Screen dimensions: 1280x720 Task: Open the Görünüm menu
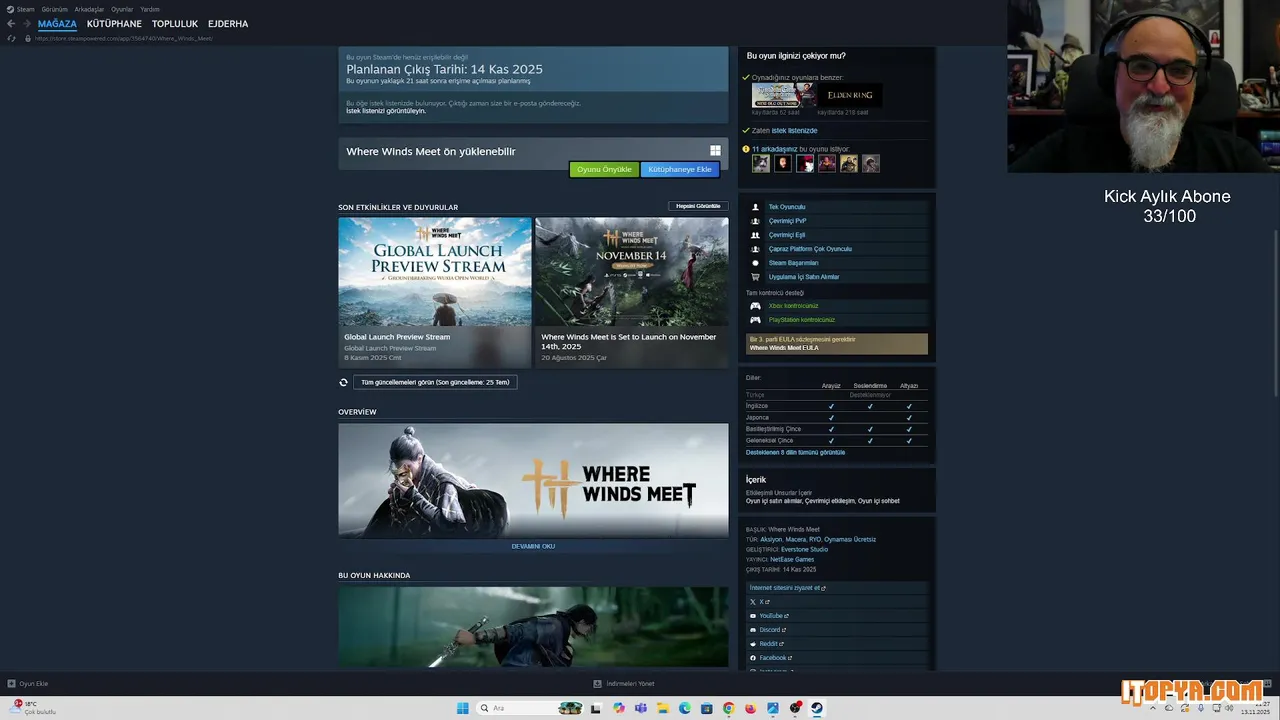coord(54,9)
